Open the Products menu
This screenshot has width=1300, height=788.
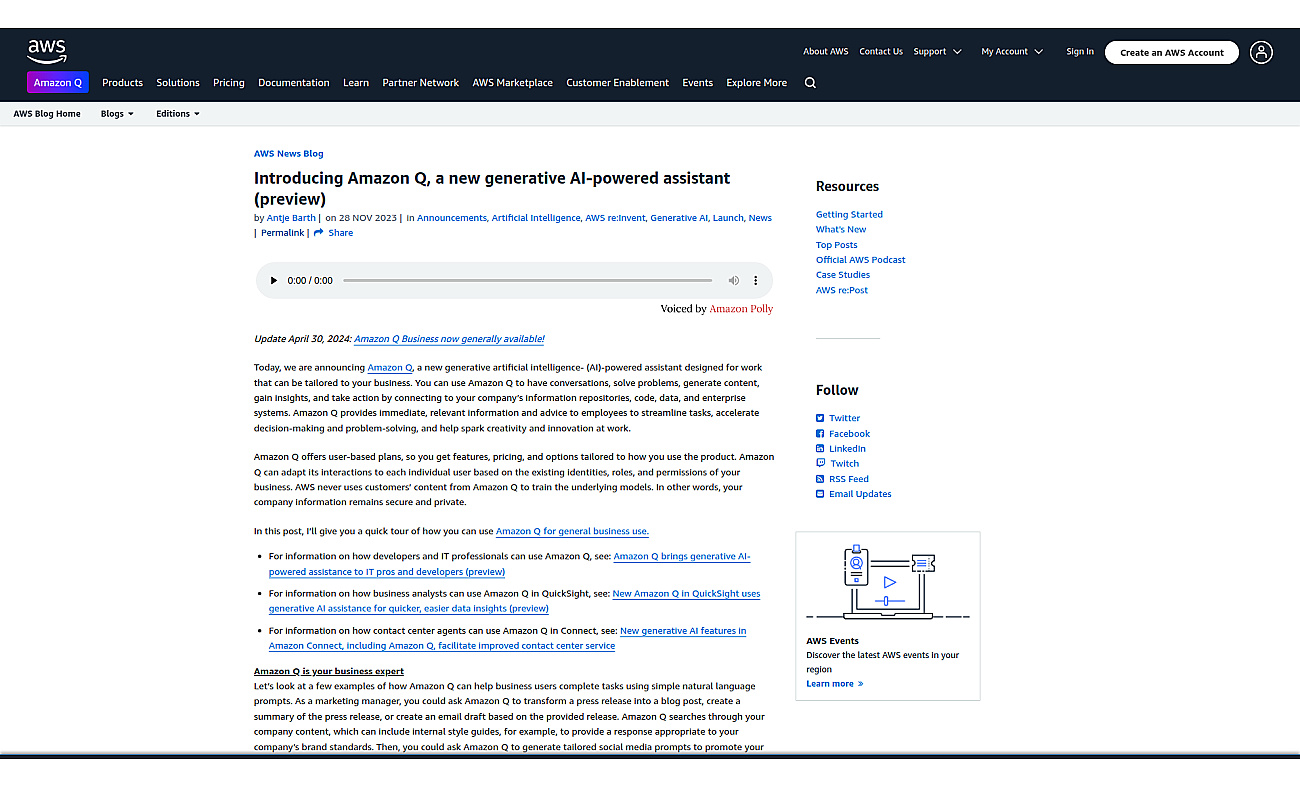[122, 83]
